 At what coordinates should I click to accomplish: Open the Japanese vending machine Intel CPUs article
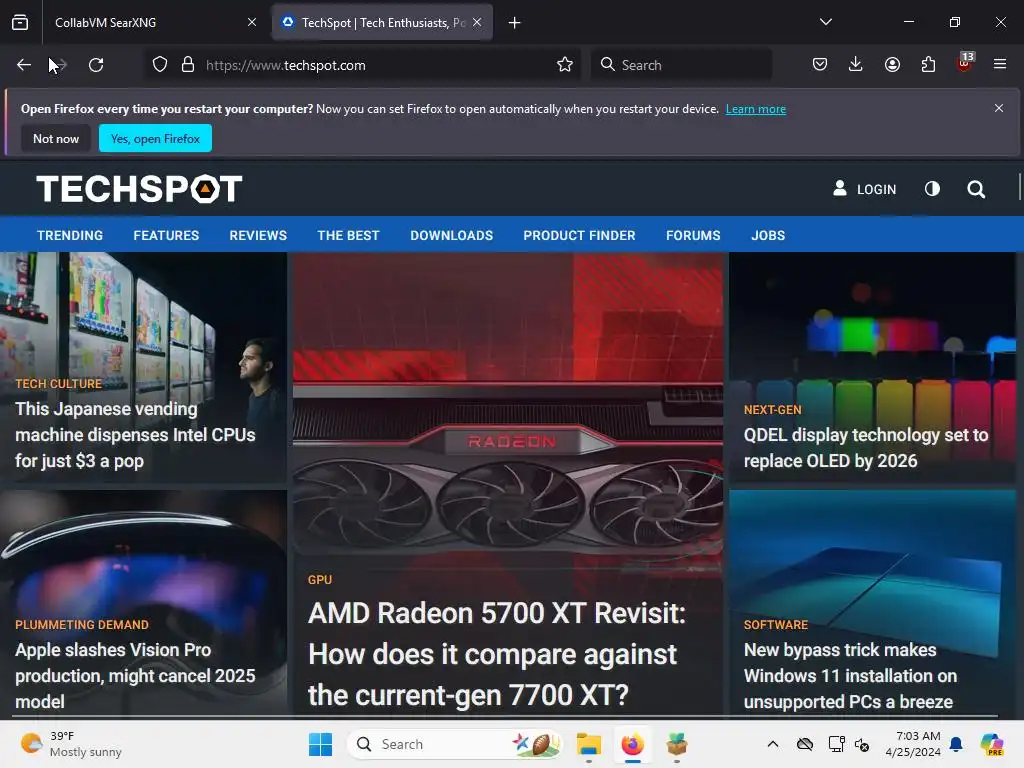tap(135, 435)
